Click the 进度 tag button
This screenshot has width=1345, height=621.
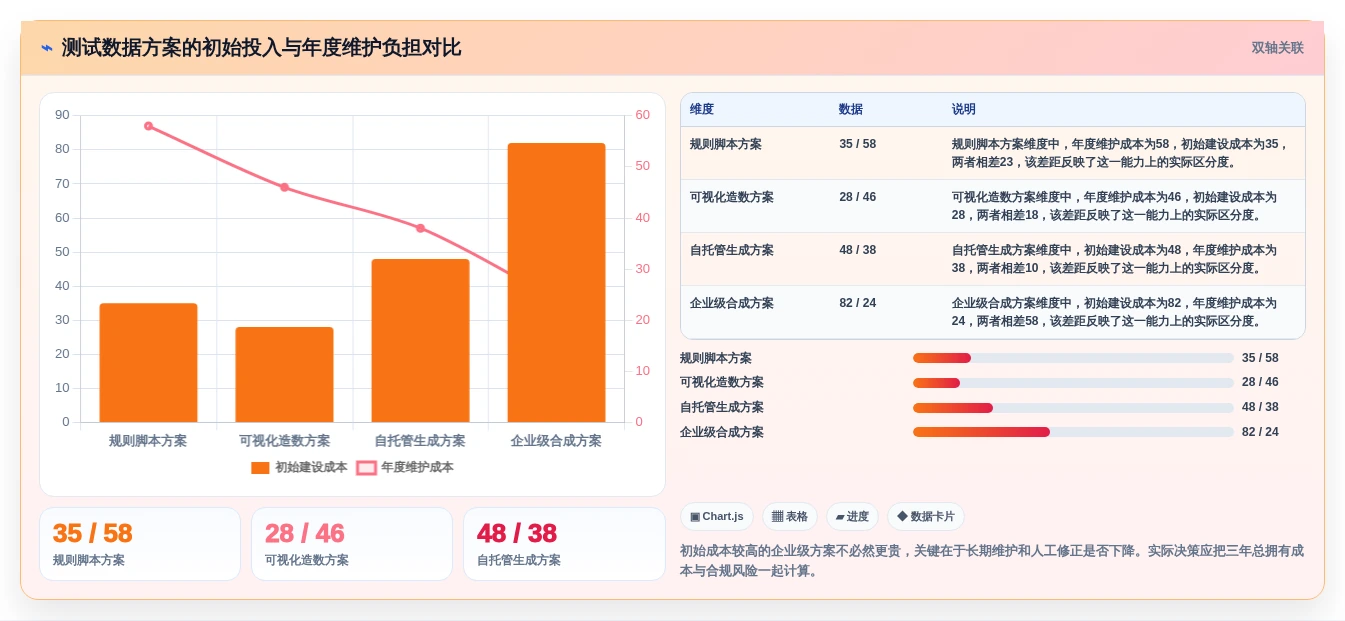click(x=852, y=517)
